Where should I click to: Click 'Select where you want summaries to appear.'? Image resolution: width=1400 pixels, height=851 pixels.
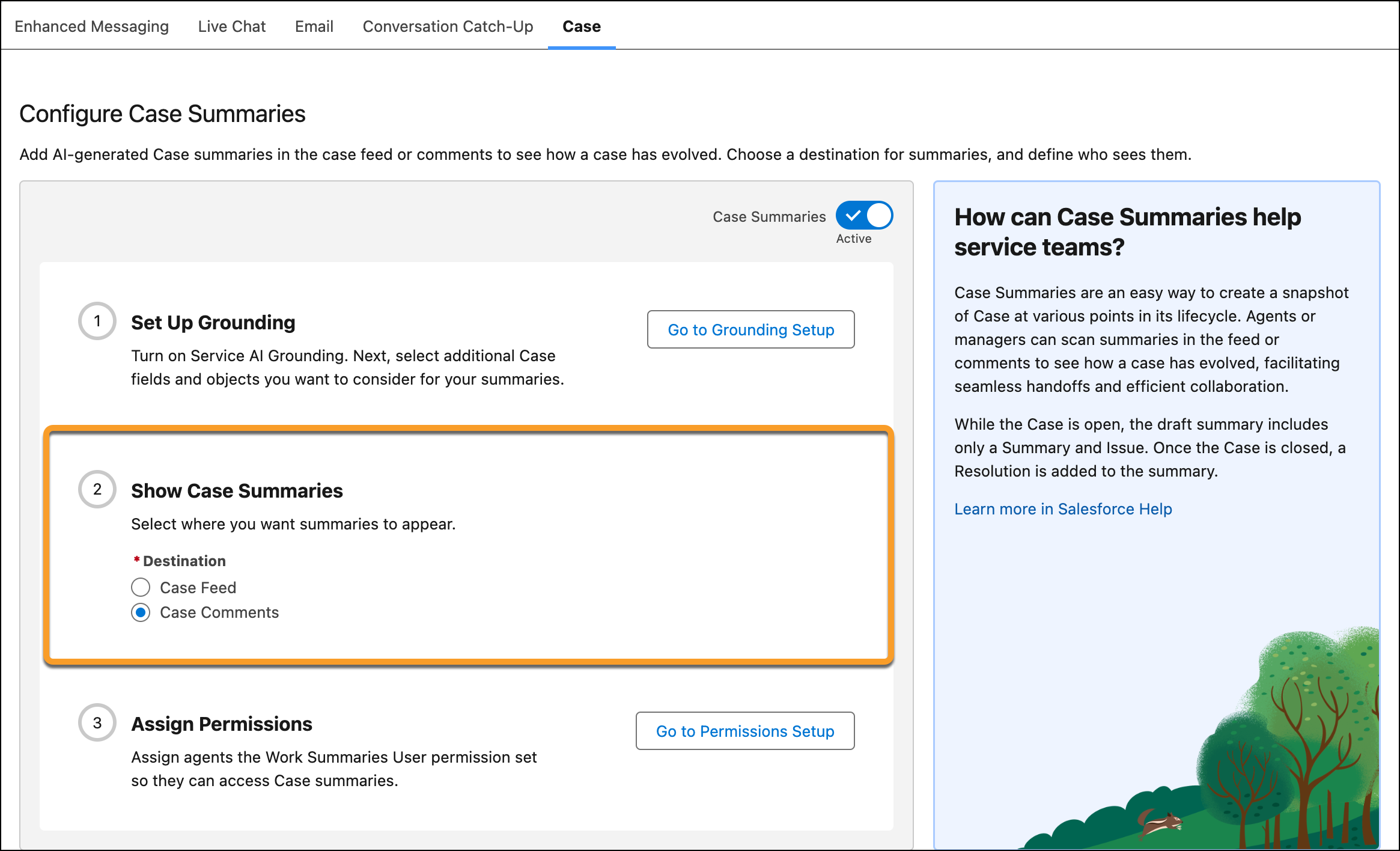tap(293, 524)
